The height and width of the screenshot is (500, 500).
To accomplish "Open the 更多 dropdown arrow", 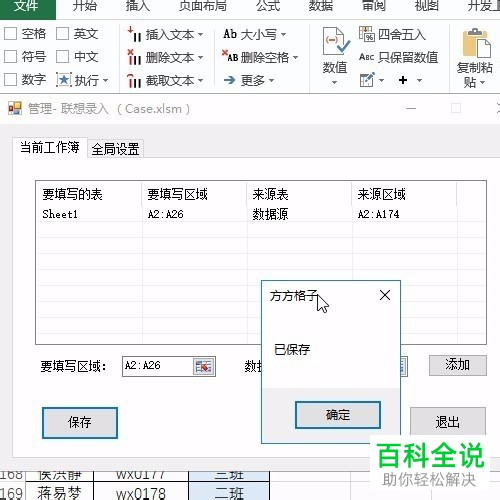I will point(271,80).
